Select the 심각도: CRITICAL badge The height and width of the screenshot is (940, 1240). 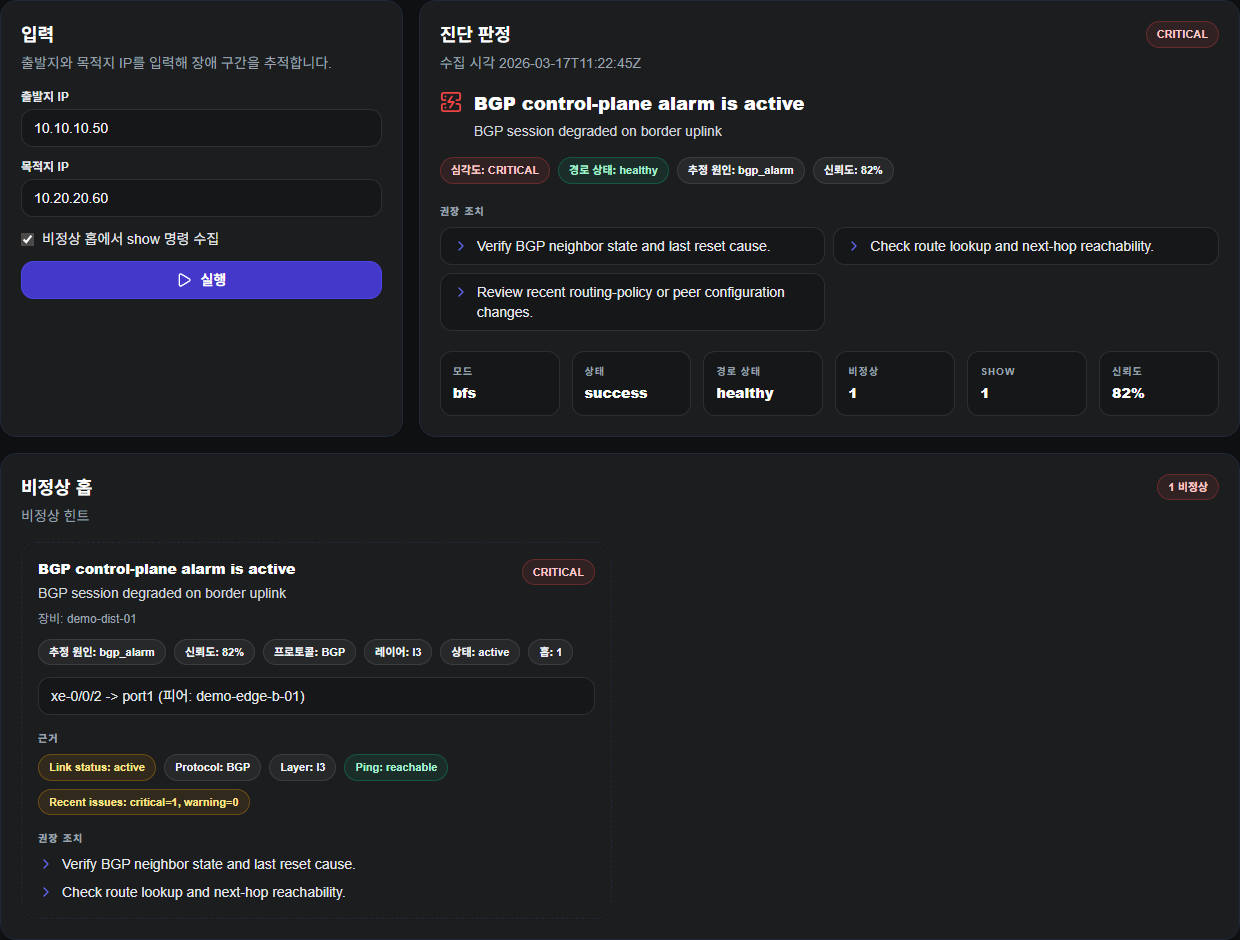(x=494, y=170)
